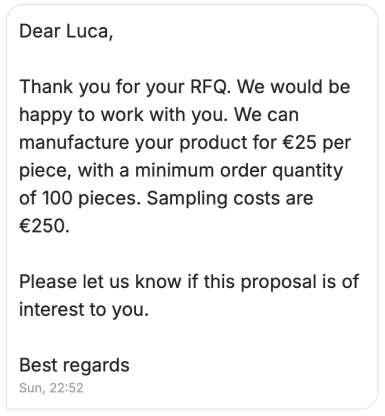Viewport: 385px width, 416px height.
Task: Click the word 'RFQ' in the message
Action: click(x=210, y=87)
